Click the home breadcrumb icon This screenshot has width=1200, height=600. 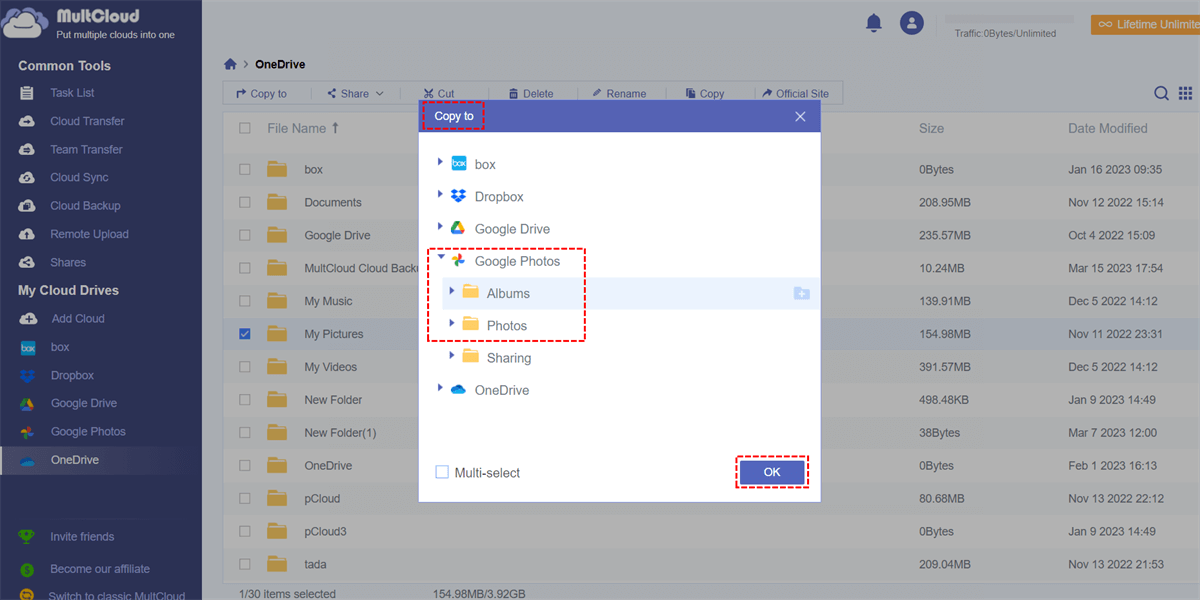coord(231,64)
